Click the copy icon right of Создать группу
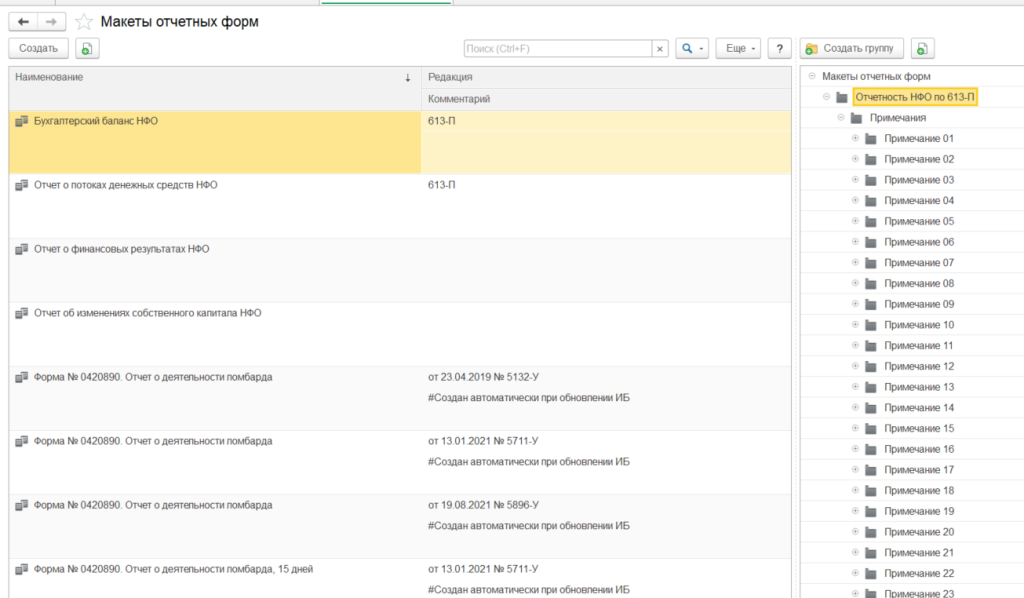The height and width of the screenshot is (598, 1024). 922,48
